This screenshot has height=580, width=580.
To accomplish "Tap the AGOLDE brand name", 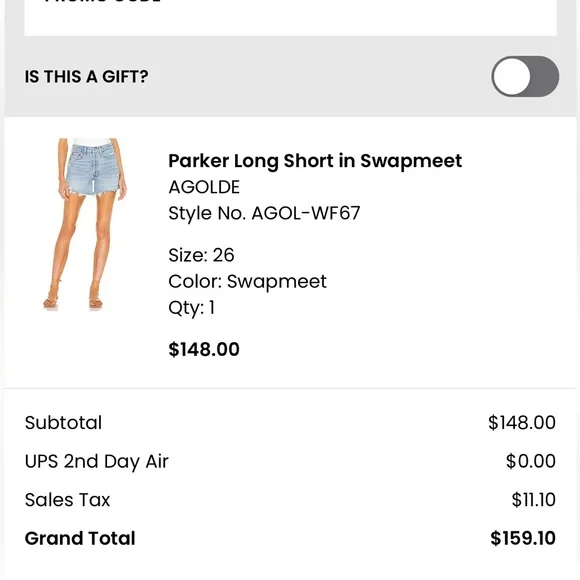I will (x=204, y=187).
